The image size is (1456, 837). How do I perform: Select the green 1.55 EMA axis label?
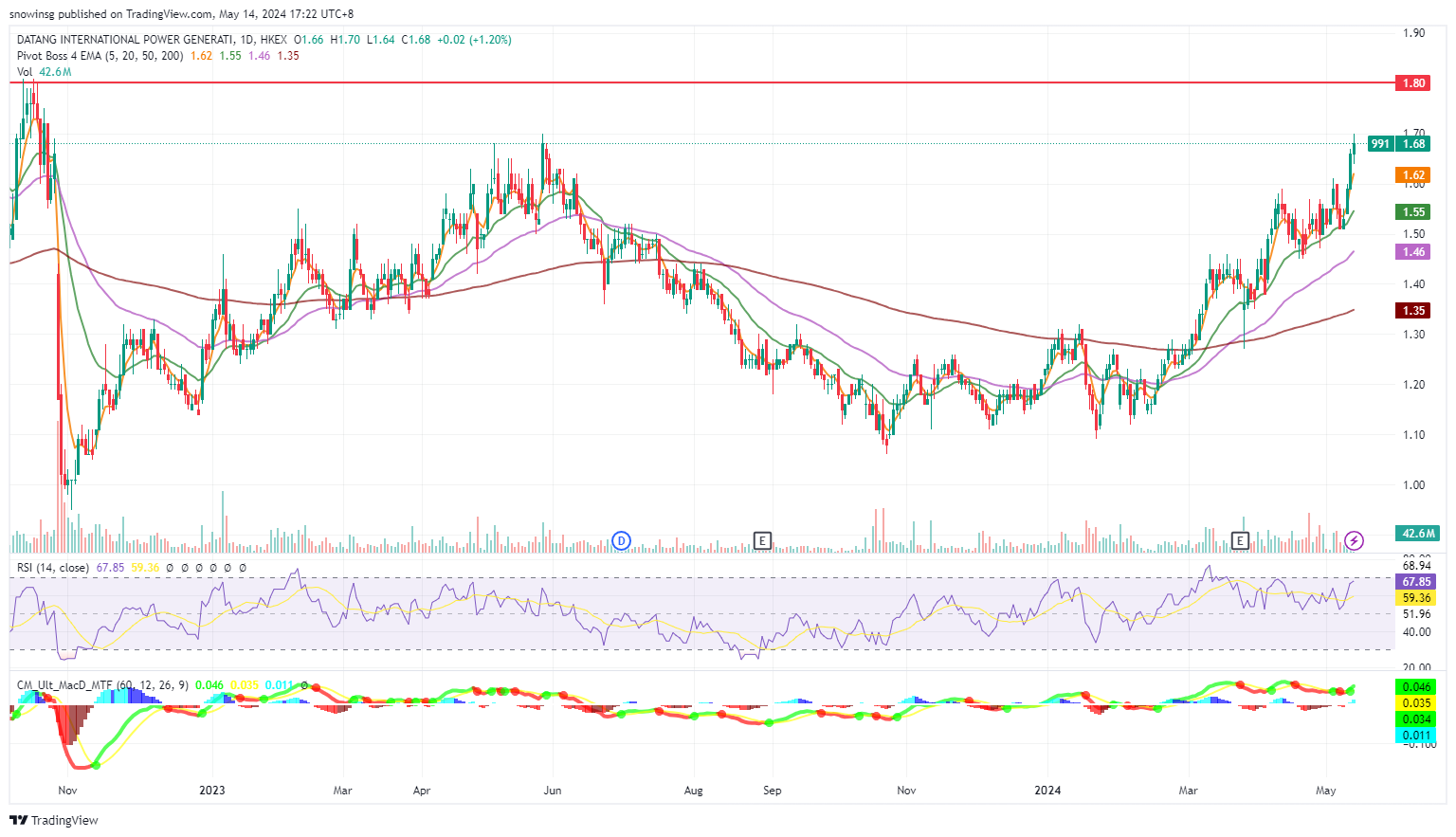(1414, 212)
